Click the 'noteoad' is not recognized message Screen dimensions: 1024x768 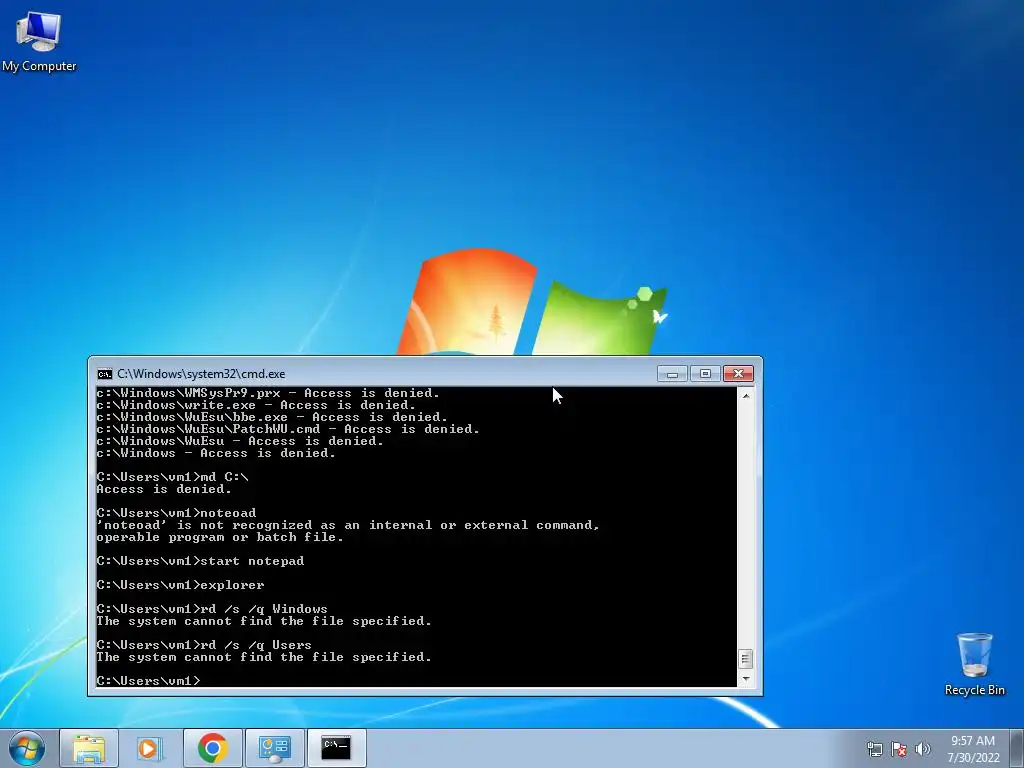347,531
